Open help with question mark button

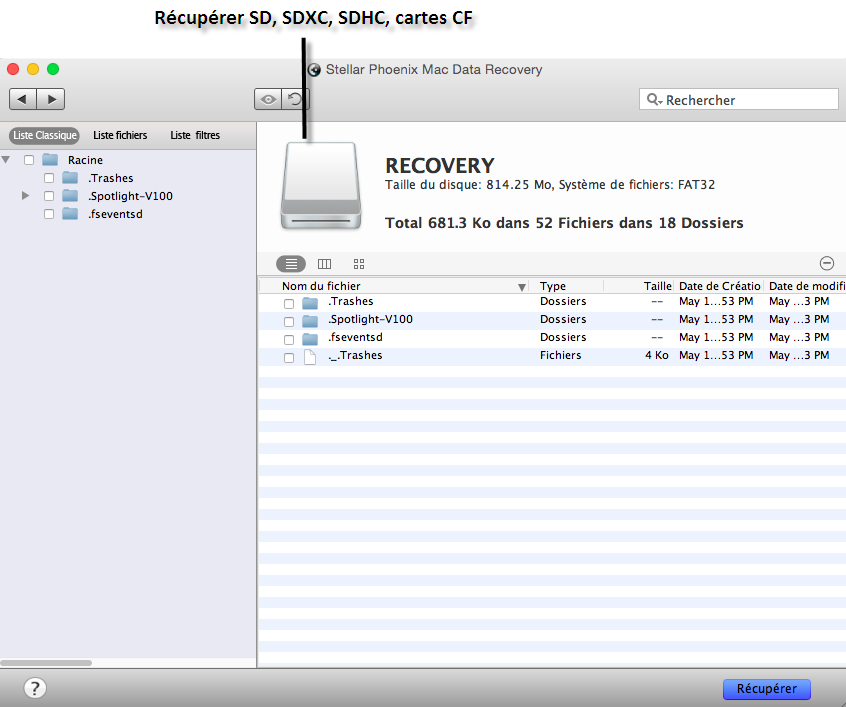pyautogui.click(x=35, y=688)
